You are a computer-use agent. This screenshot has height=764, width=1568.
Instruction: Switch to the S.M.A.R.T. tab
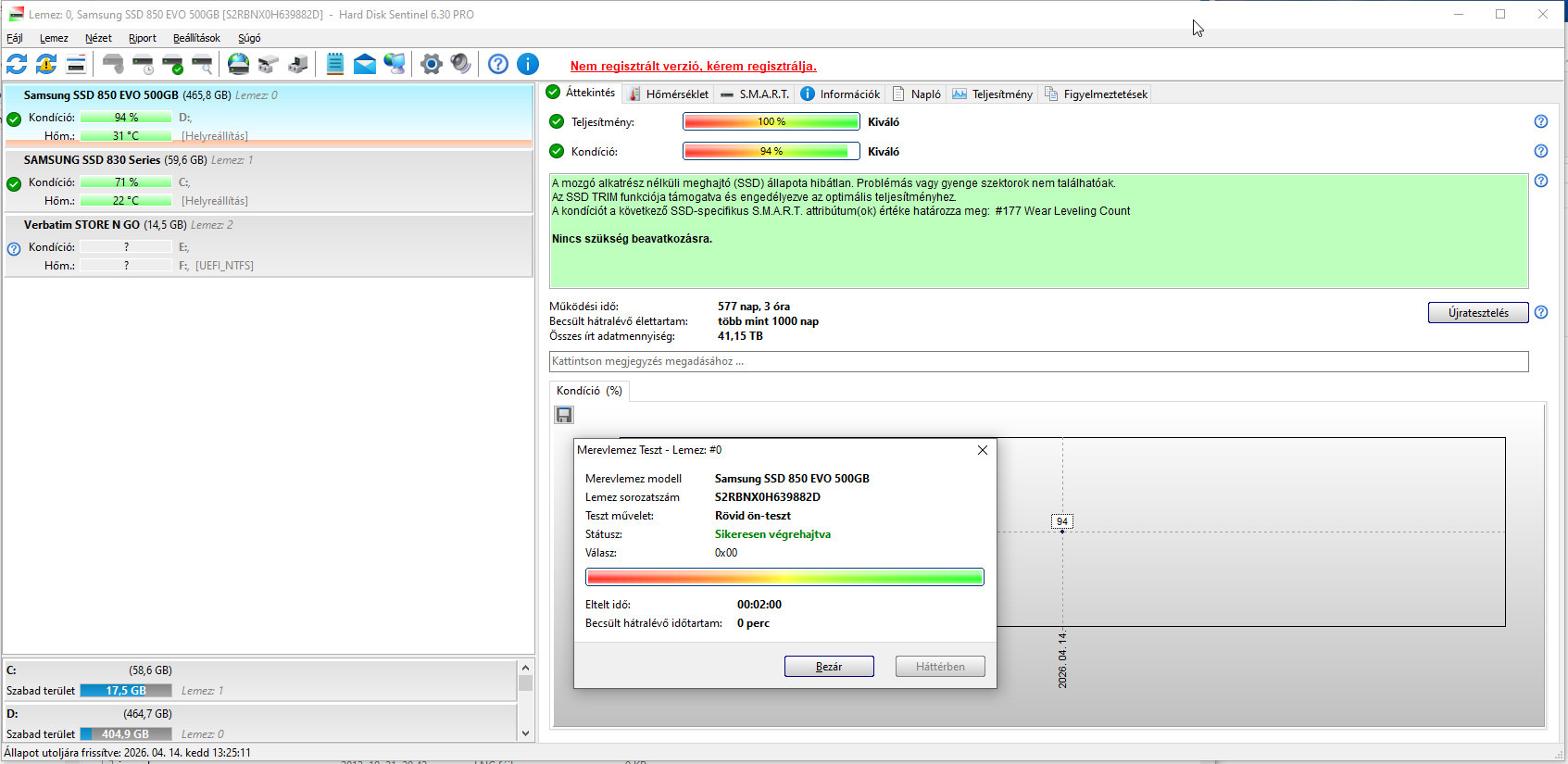[755, 94]
